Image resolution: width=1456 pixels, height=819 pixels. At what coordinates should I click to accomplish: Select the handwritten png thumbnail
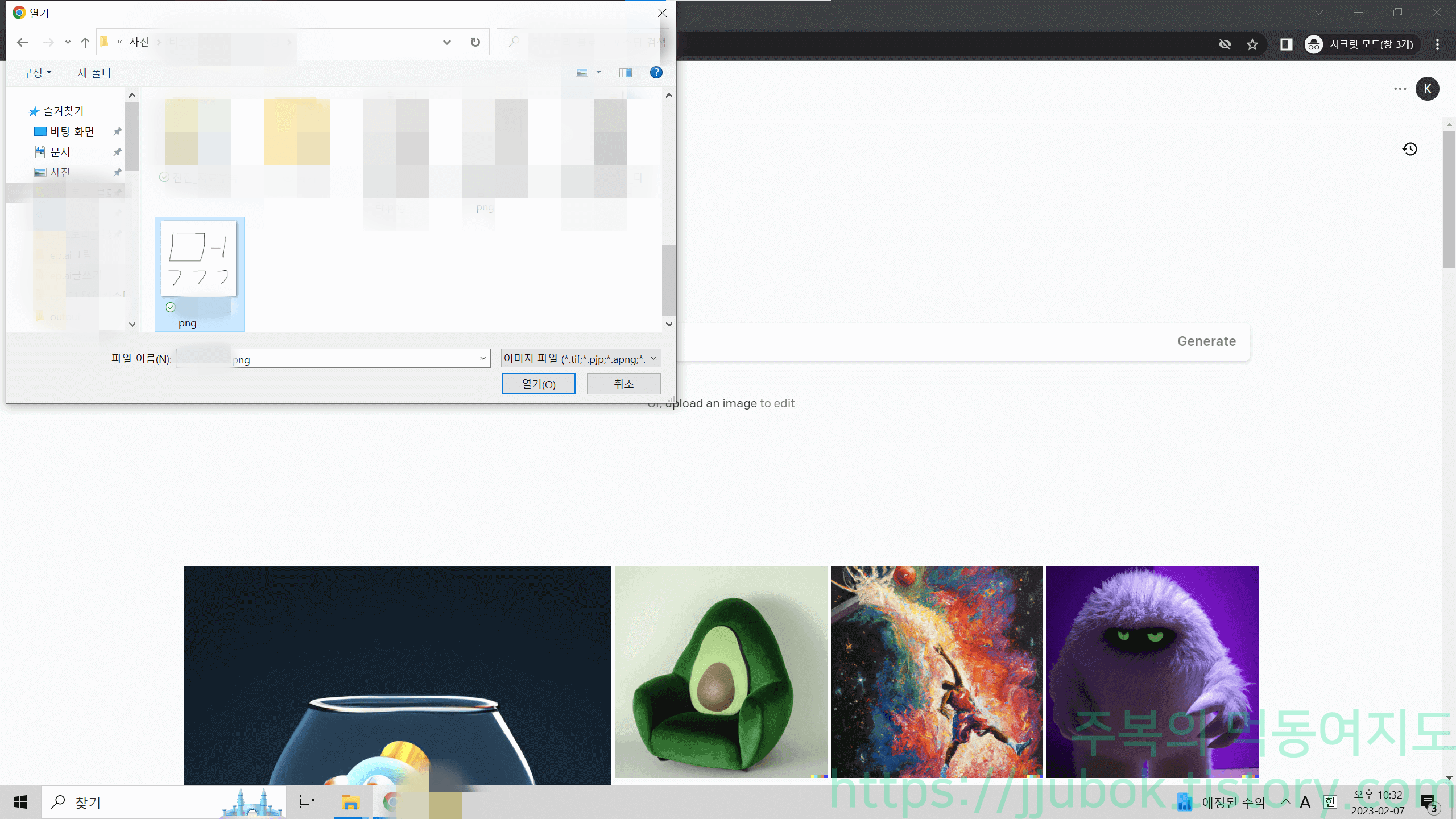point(198,259)
